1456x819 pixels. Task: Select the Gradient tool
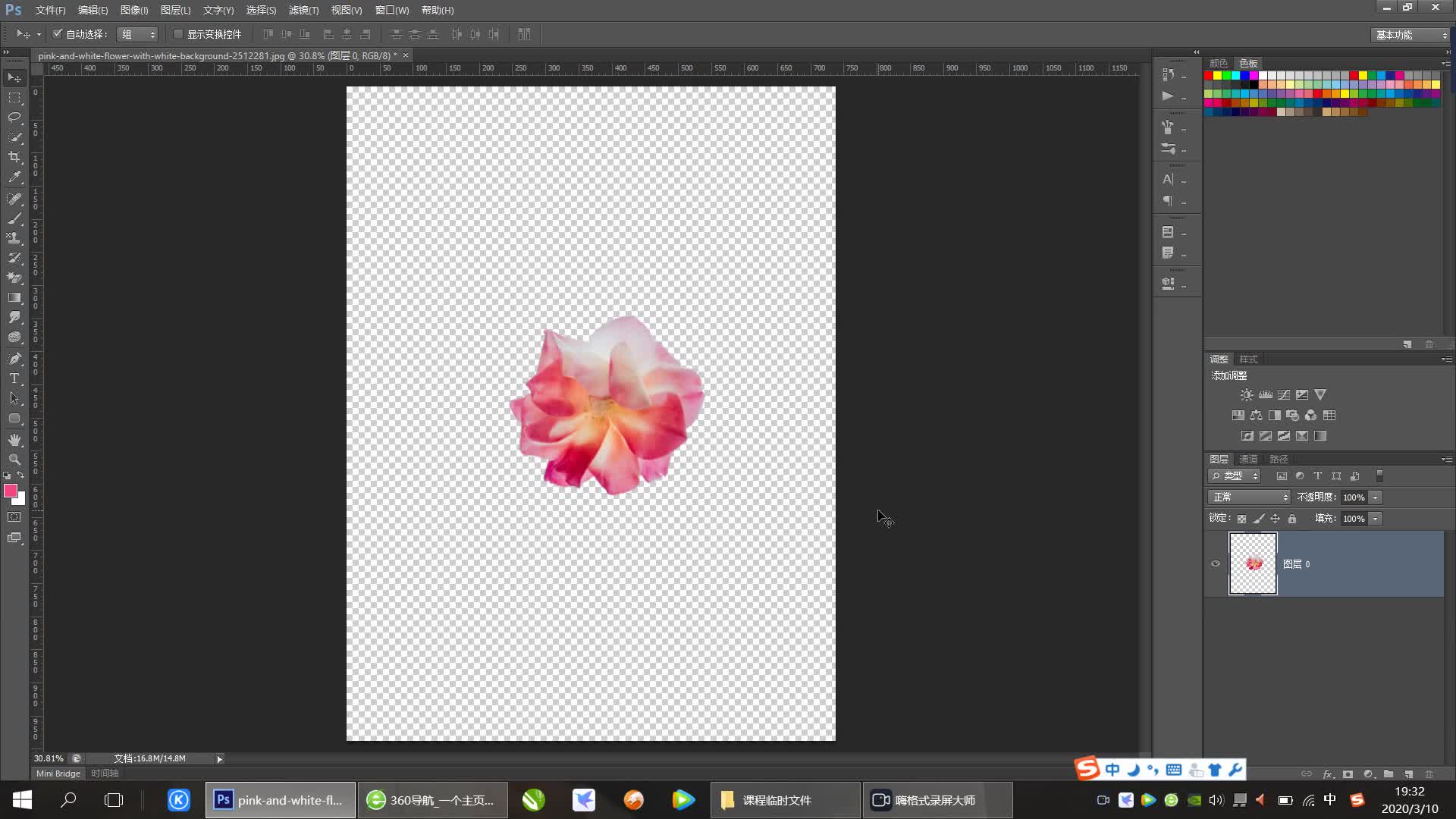[x=14, y=298]
